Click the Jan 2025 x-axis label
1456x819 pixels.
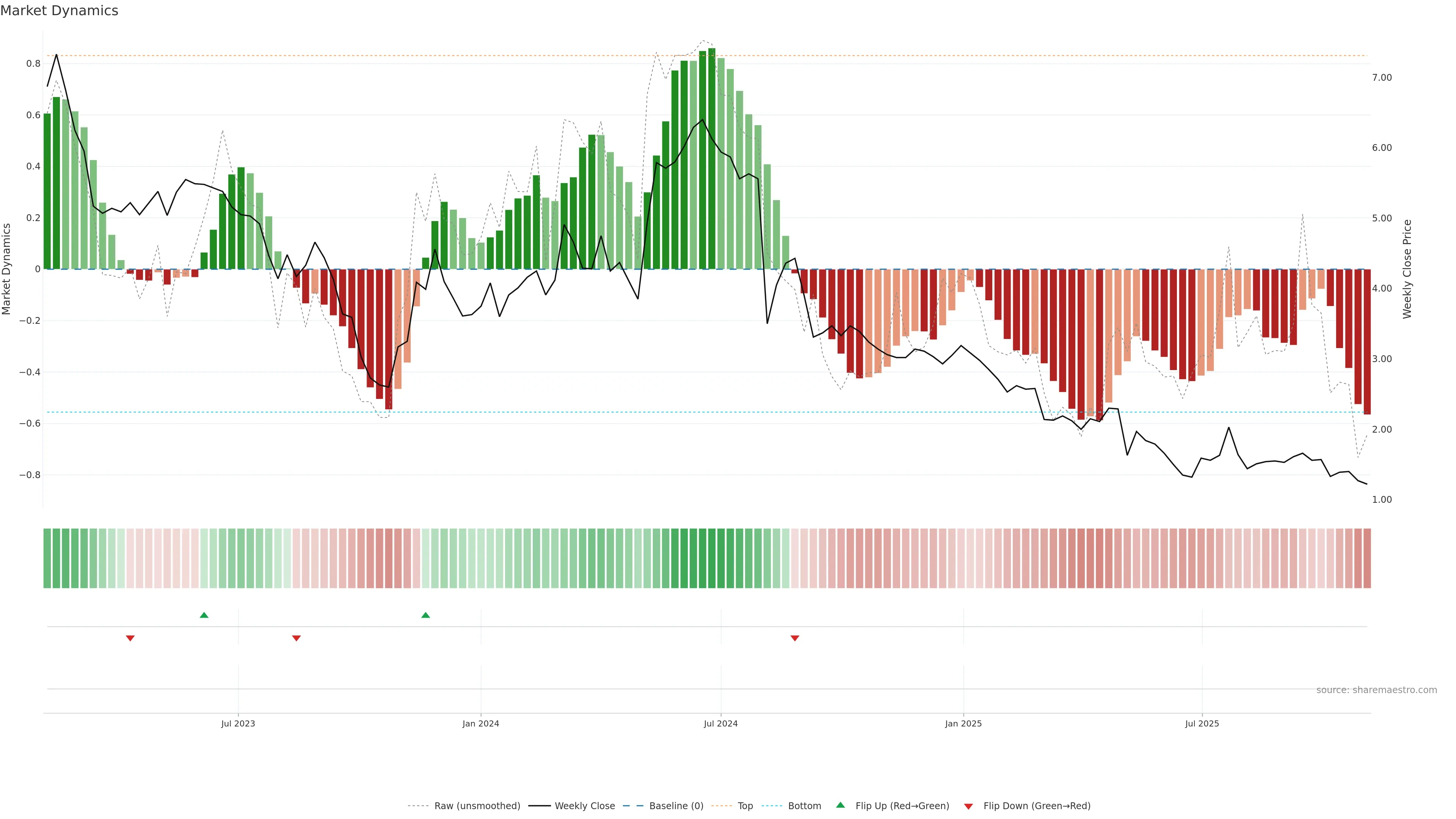coord(963,723)
